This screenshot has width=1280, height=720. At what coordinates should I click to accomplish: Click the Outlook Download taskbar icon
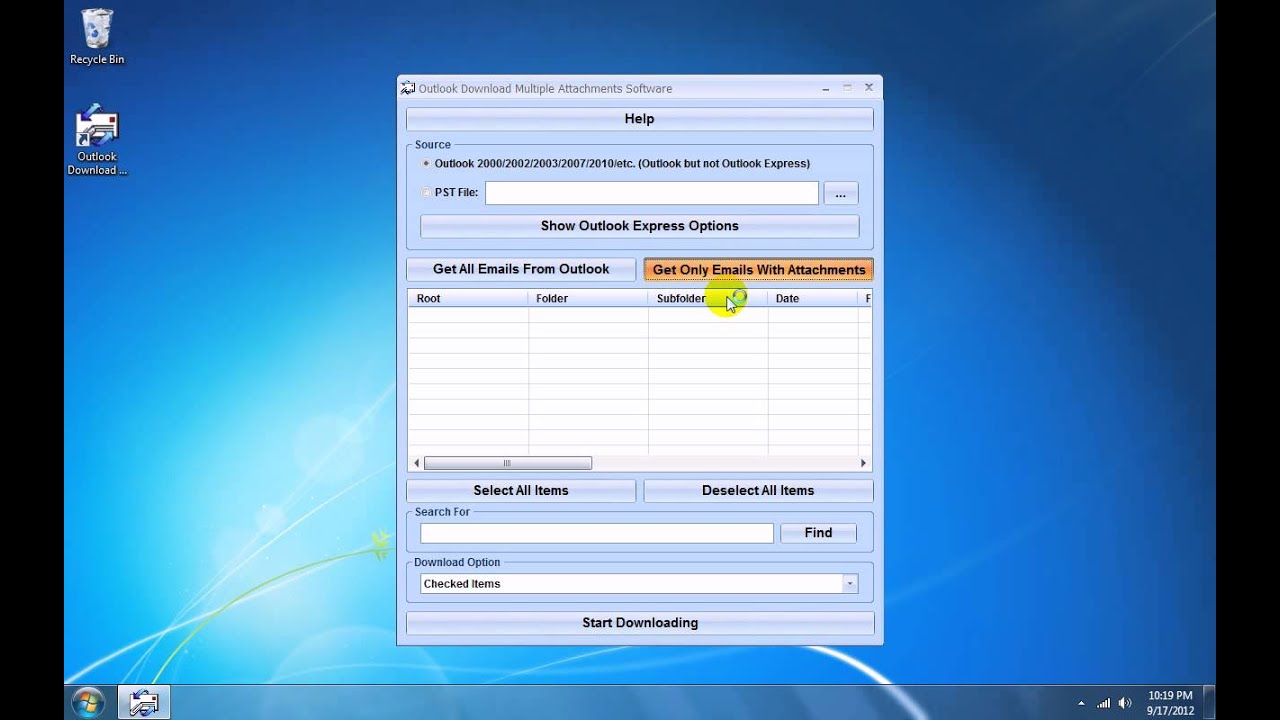[144, 703]
